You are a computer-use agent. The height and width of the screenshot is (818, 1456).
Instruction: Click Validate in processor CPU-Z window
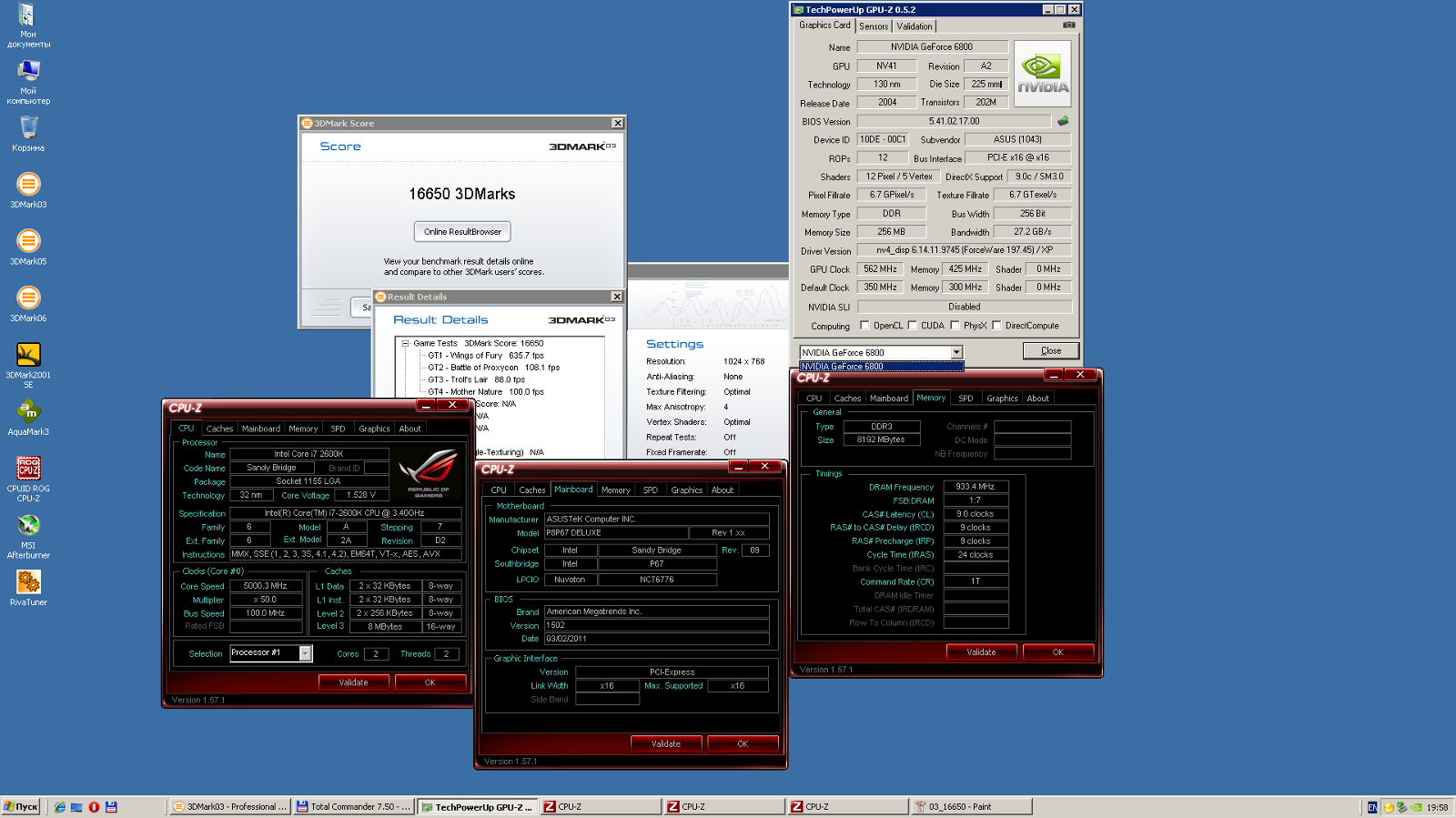[x=354, y=682]
